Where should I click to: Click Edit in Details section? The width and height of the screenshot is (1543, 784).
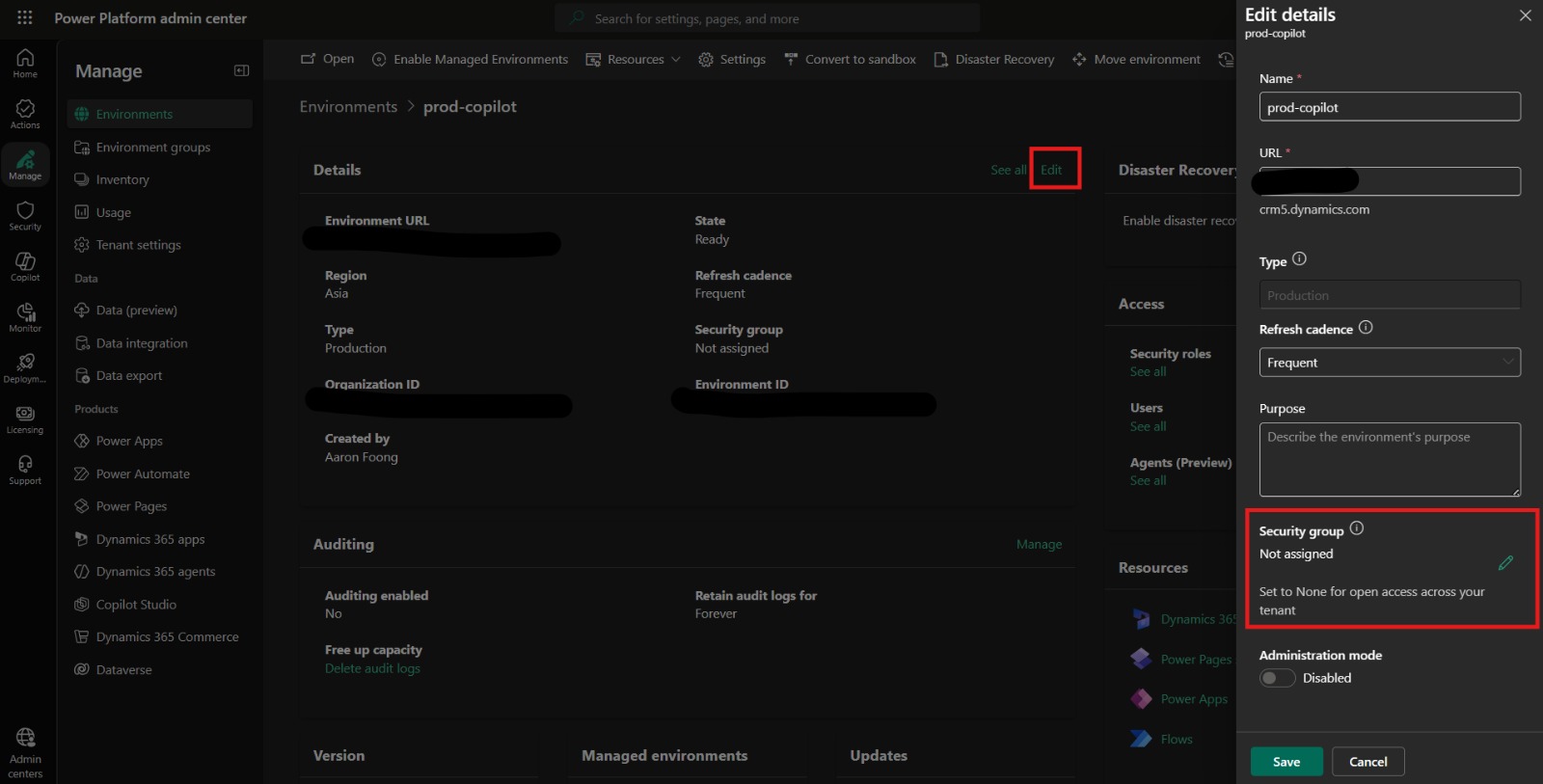pyautogui.click(x=1051, y=170)
